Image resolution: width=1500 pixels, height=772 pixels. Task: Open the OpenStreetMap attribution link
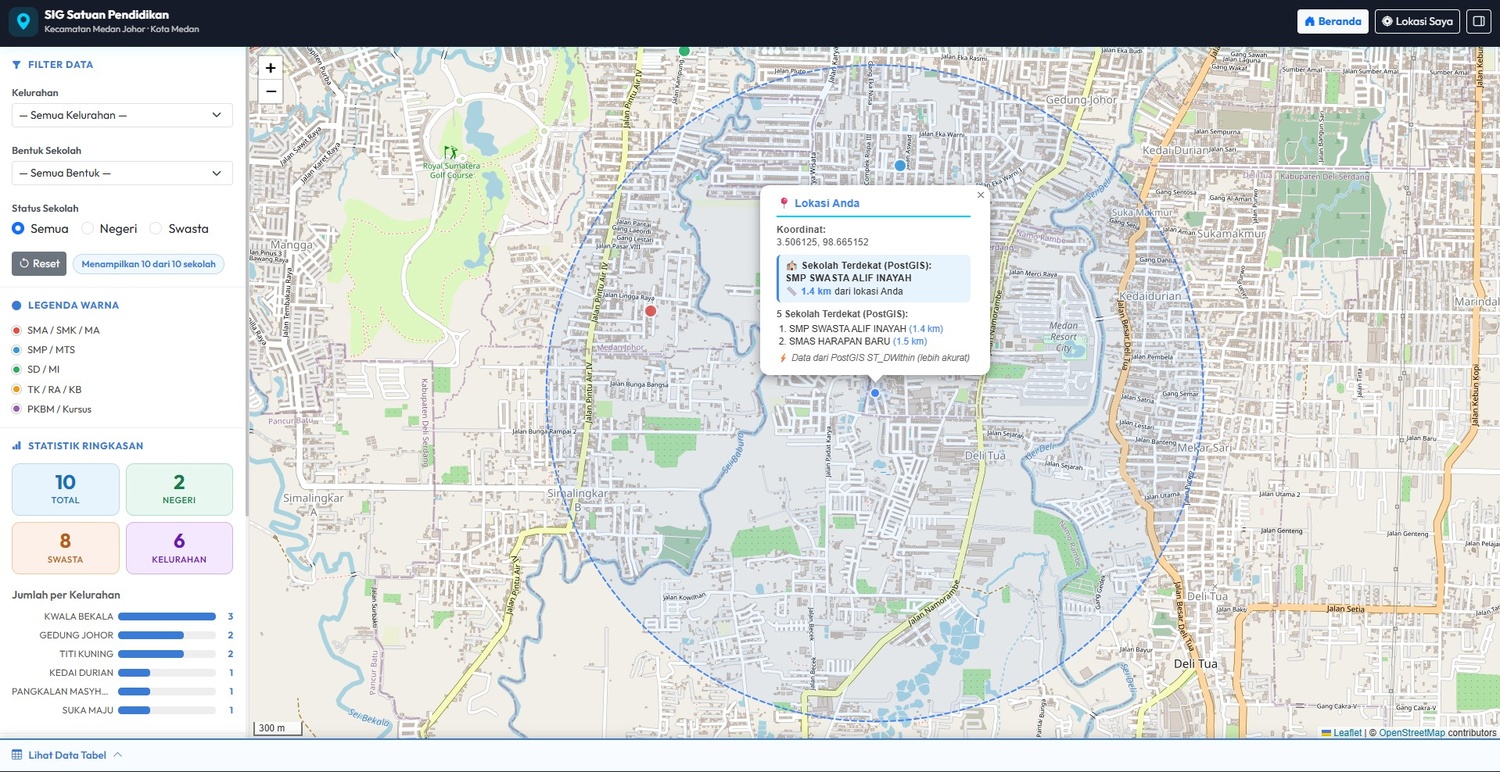(1411, 733)
